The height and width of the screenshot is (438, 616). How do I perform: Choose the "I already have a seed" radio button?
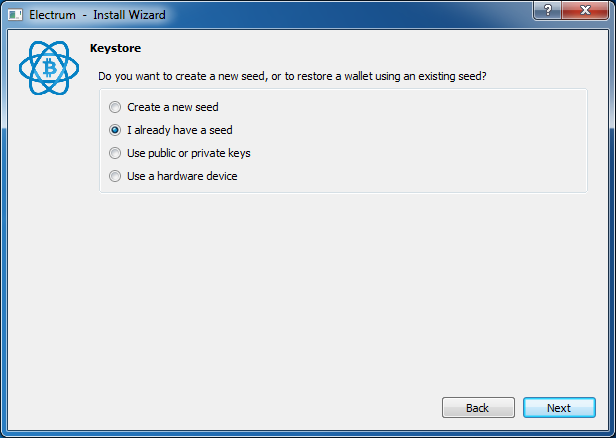point(115,130)
